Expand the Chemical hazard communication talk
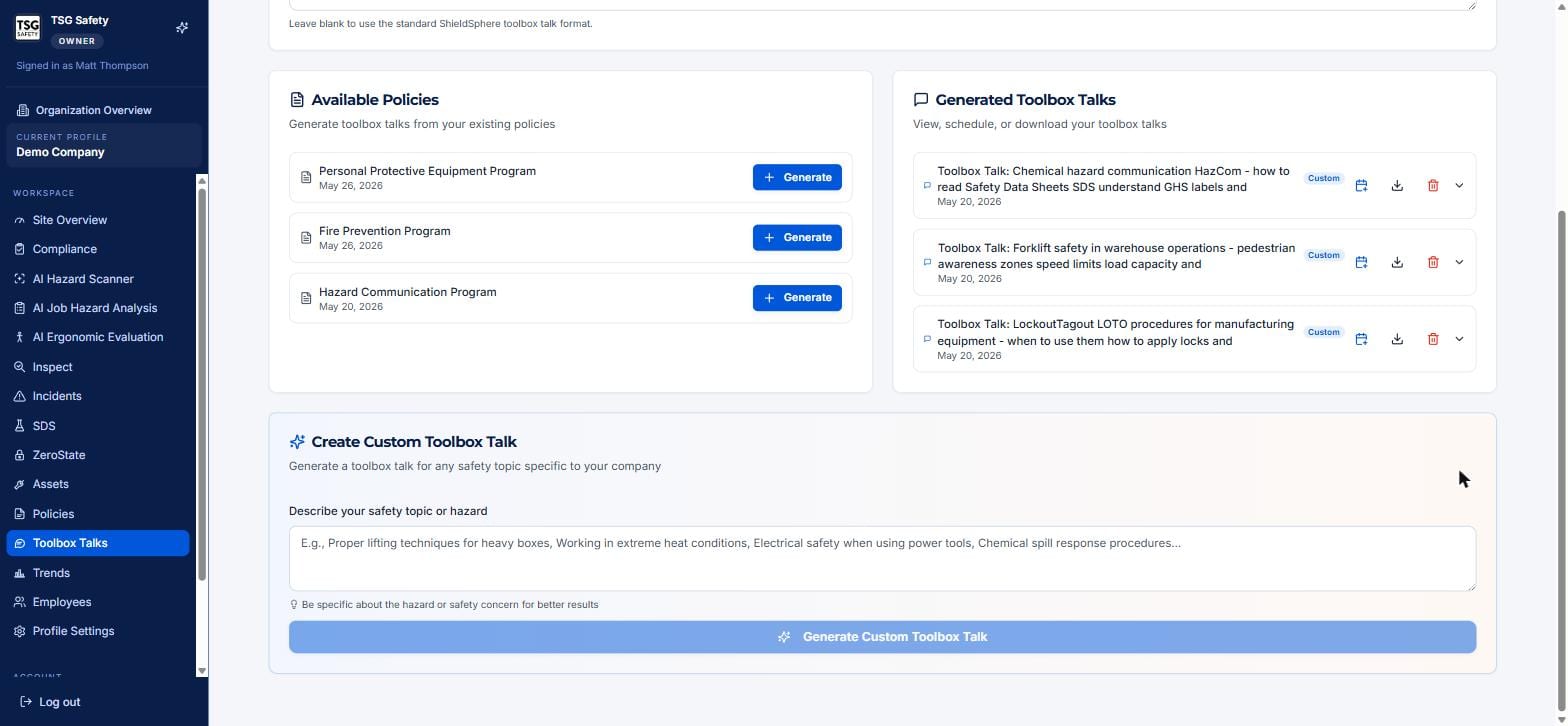Viewport: 1568px width, 726px height. click(1459, 186)
